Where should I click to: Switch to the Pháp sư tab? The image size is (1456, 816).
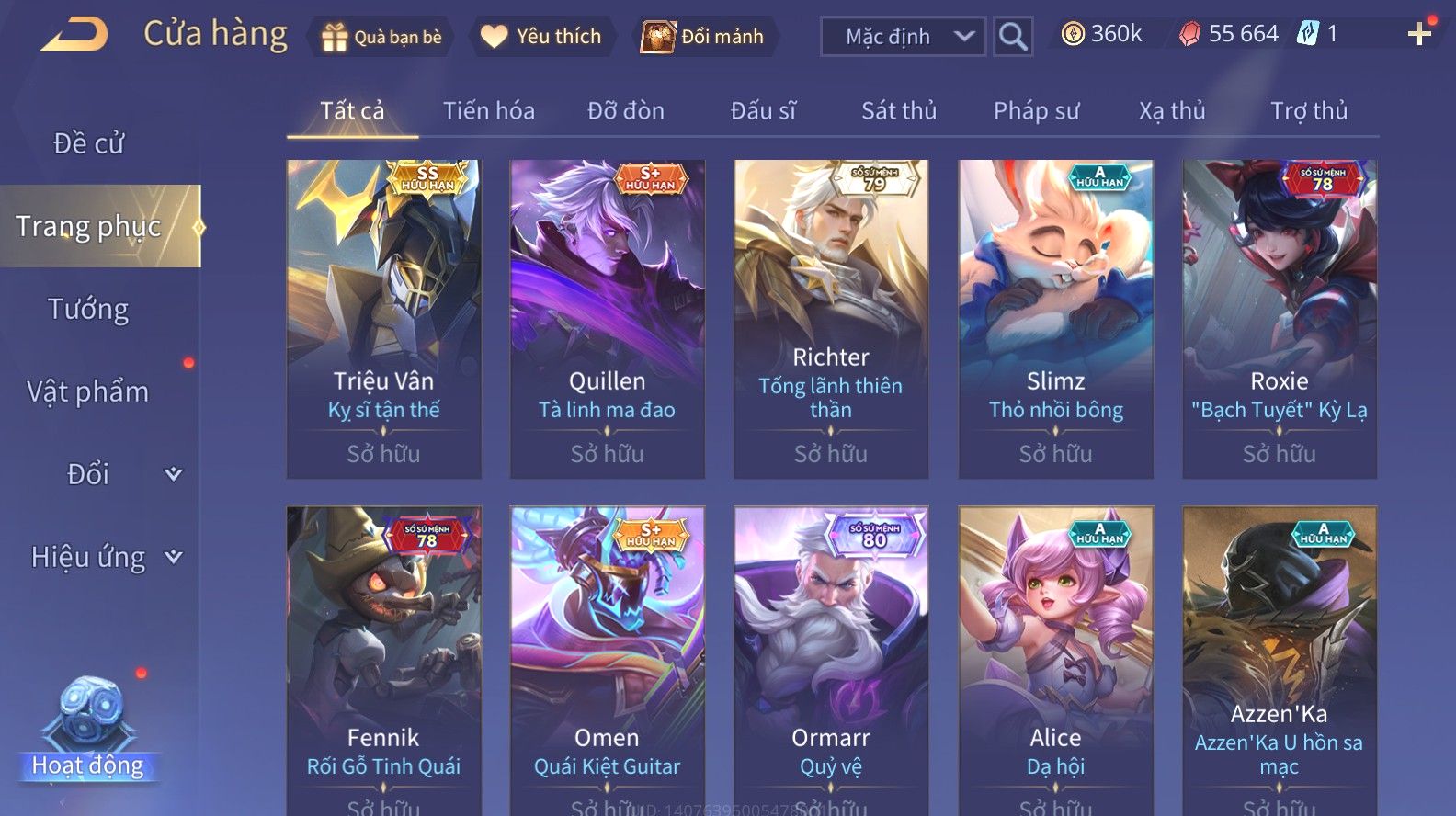click(x=1036, y=111)
